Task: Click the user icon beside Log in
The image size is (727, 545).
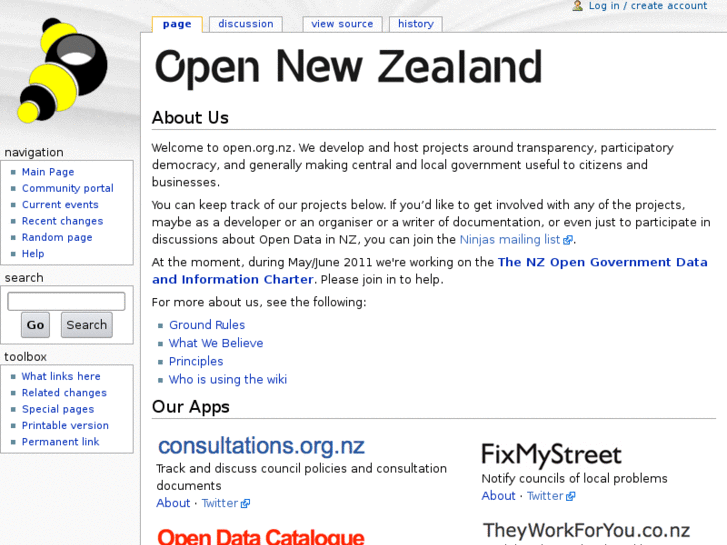Action: [577, 6]
